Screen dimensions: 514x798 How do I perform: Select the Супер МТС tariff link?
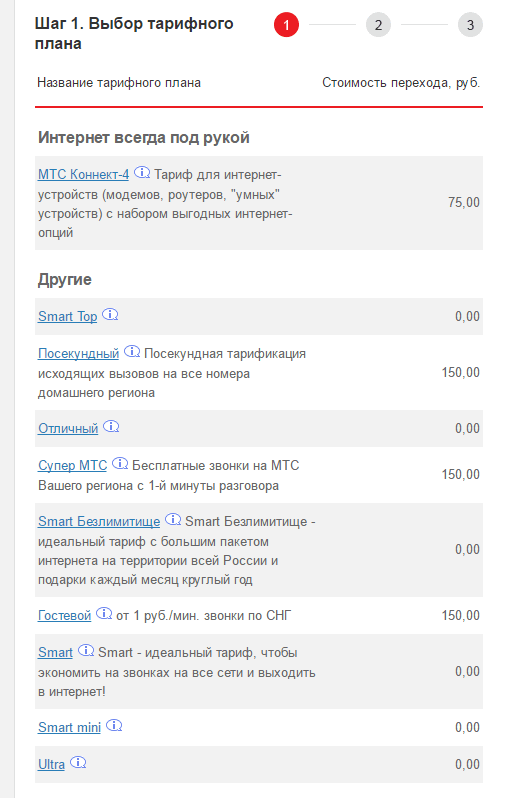[x=73, y=465]
